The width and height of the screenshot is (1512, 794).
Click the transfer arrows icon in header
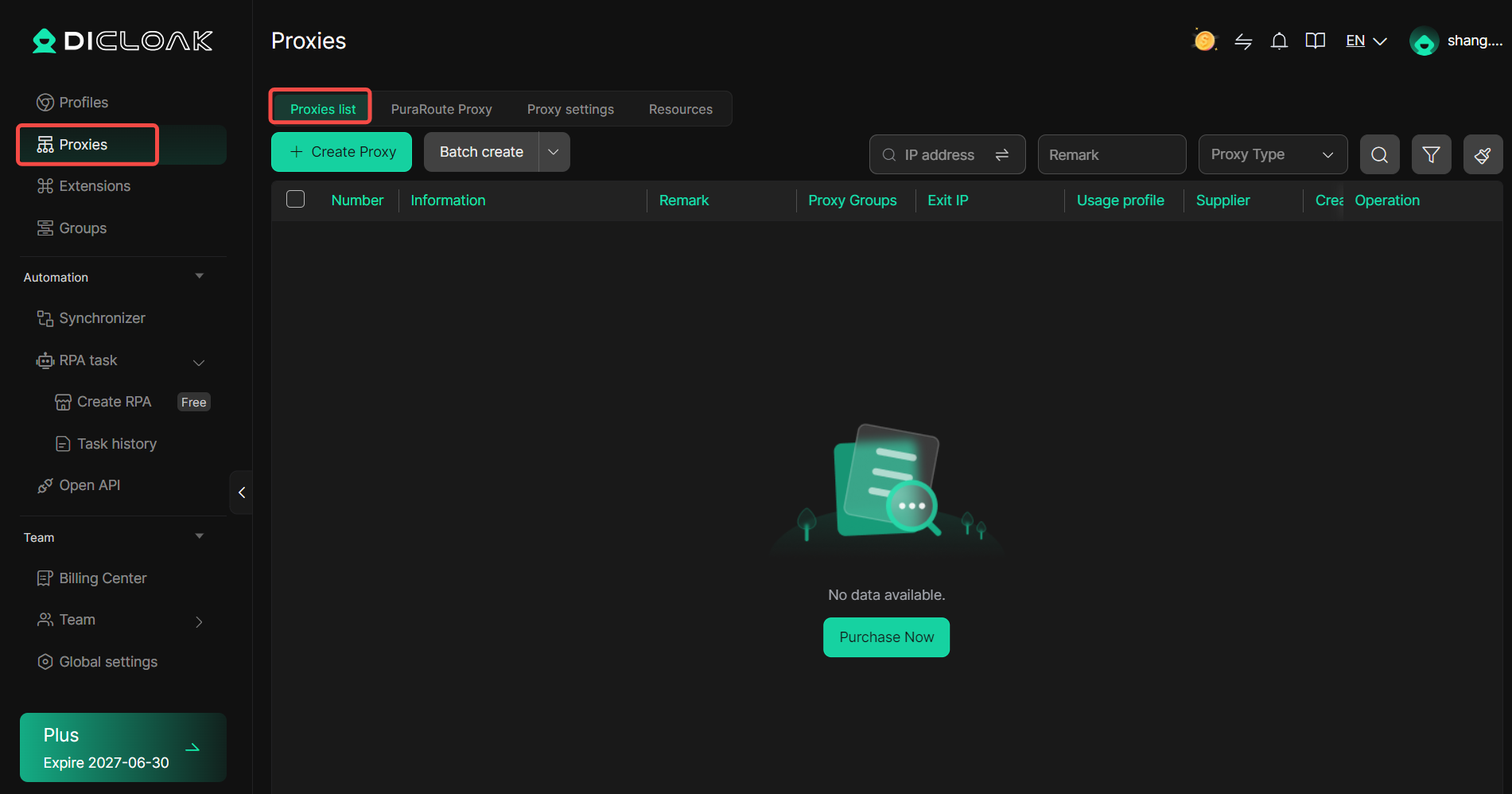[x=1243, y=41]
